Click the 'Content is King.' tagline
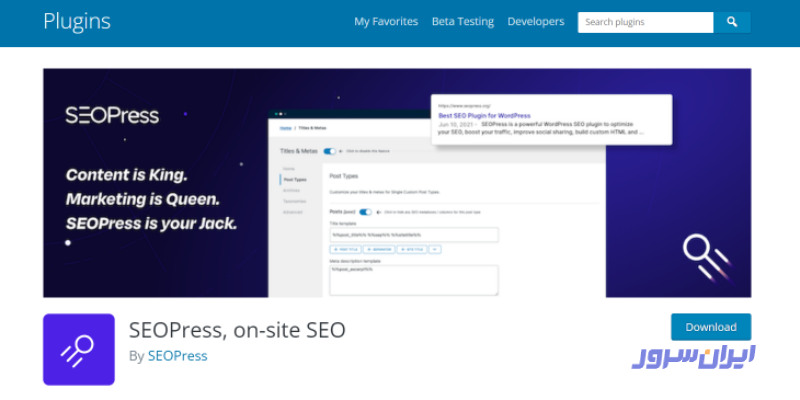Viewport: 800px width, 400px height. (x=127, y=176)
